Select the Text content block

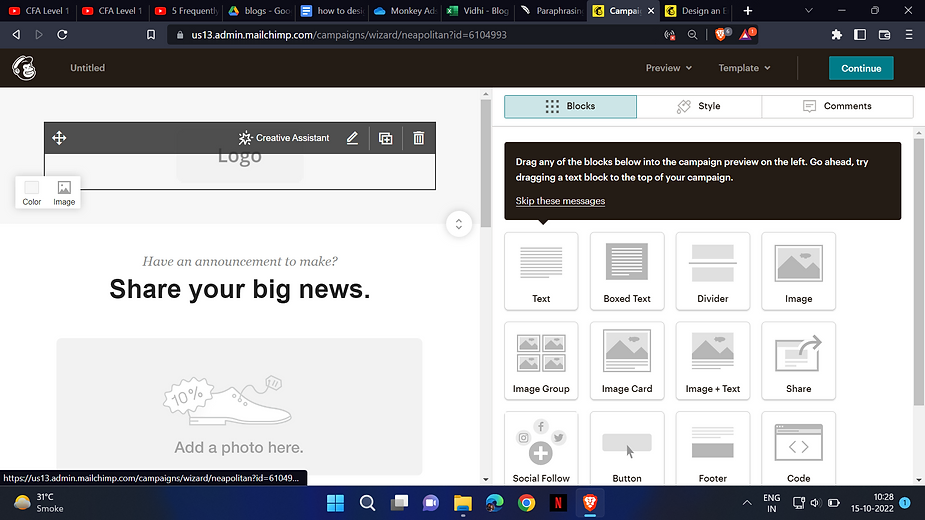pos(541,270)
